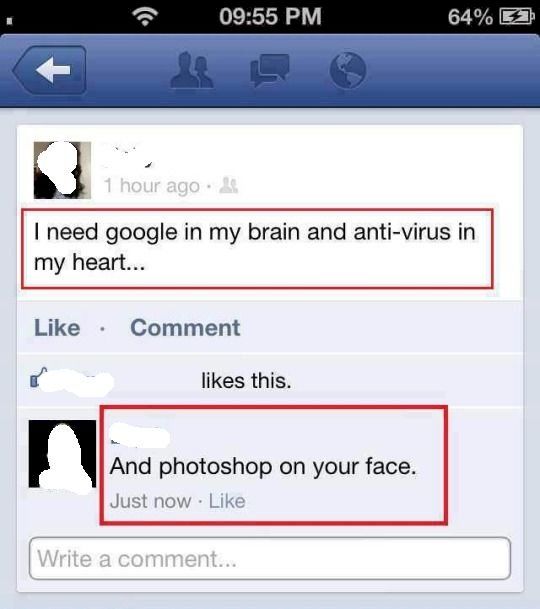The height and width of the screenshot is (609, 540).
Task: Open the commenter's profile picture
Action: pyautogui.click(x=62, y=454)
